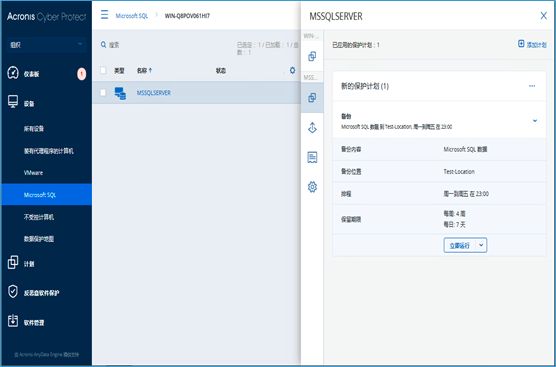Tick the select-all checkbox in table header
Image resolution: width=556 pixels, height=367 pixels.
[103, 70]
